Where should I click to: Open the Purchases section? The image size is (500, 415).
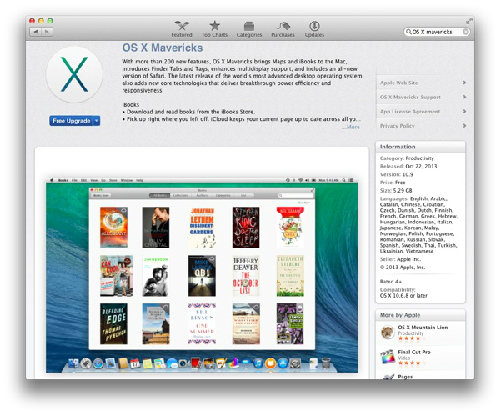click(283, 29)
